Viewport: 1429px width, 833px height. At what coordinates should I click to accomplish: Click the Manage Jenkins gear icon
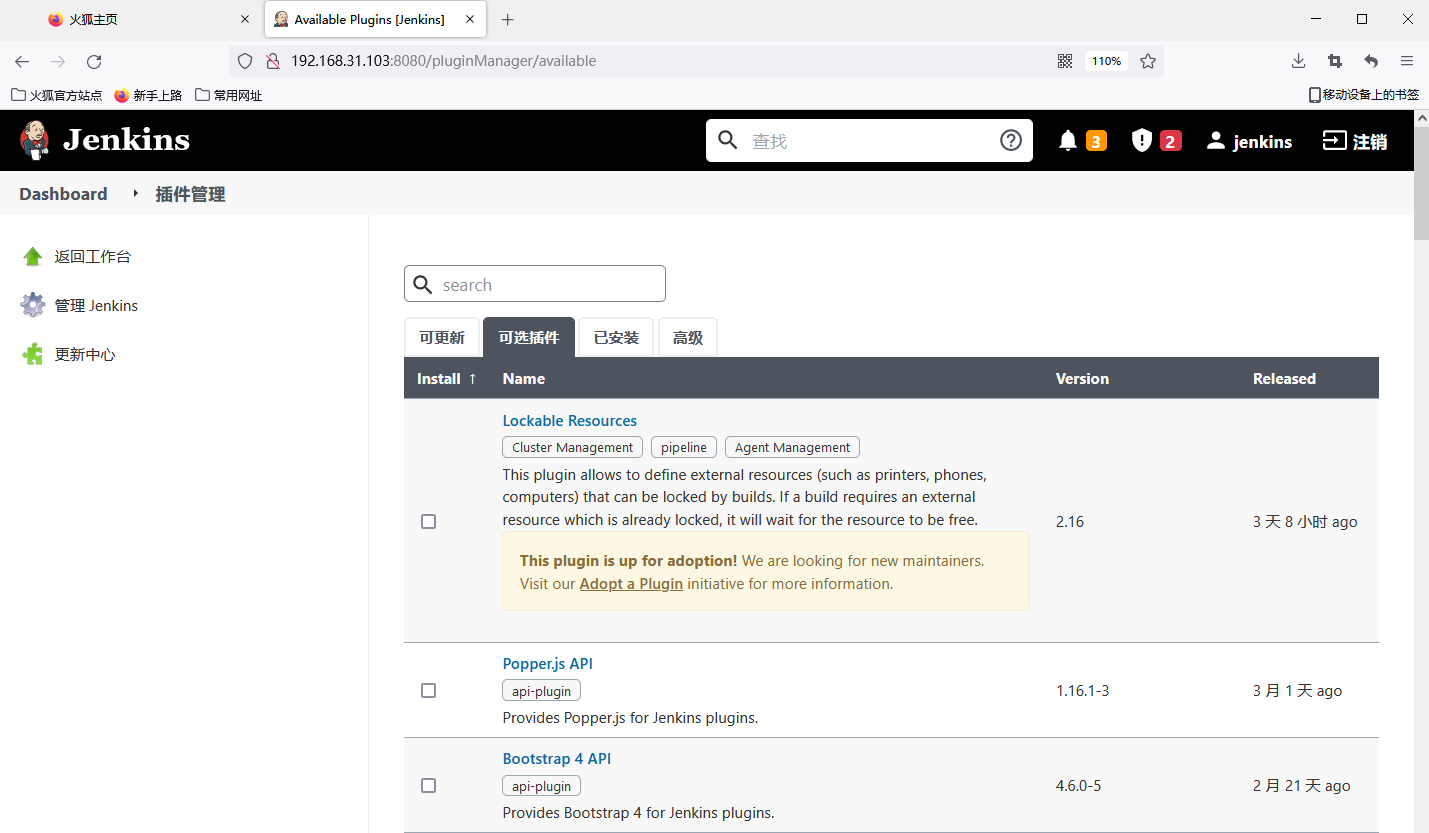(x=33, y=306)
